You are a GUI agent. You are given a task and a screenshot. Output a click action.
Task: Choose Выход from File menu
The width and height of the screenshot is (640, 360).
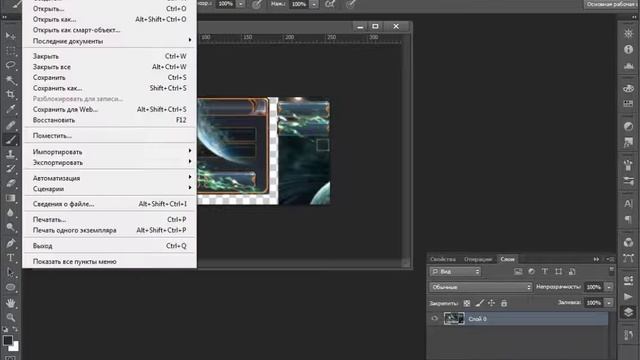[109, 246]
